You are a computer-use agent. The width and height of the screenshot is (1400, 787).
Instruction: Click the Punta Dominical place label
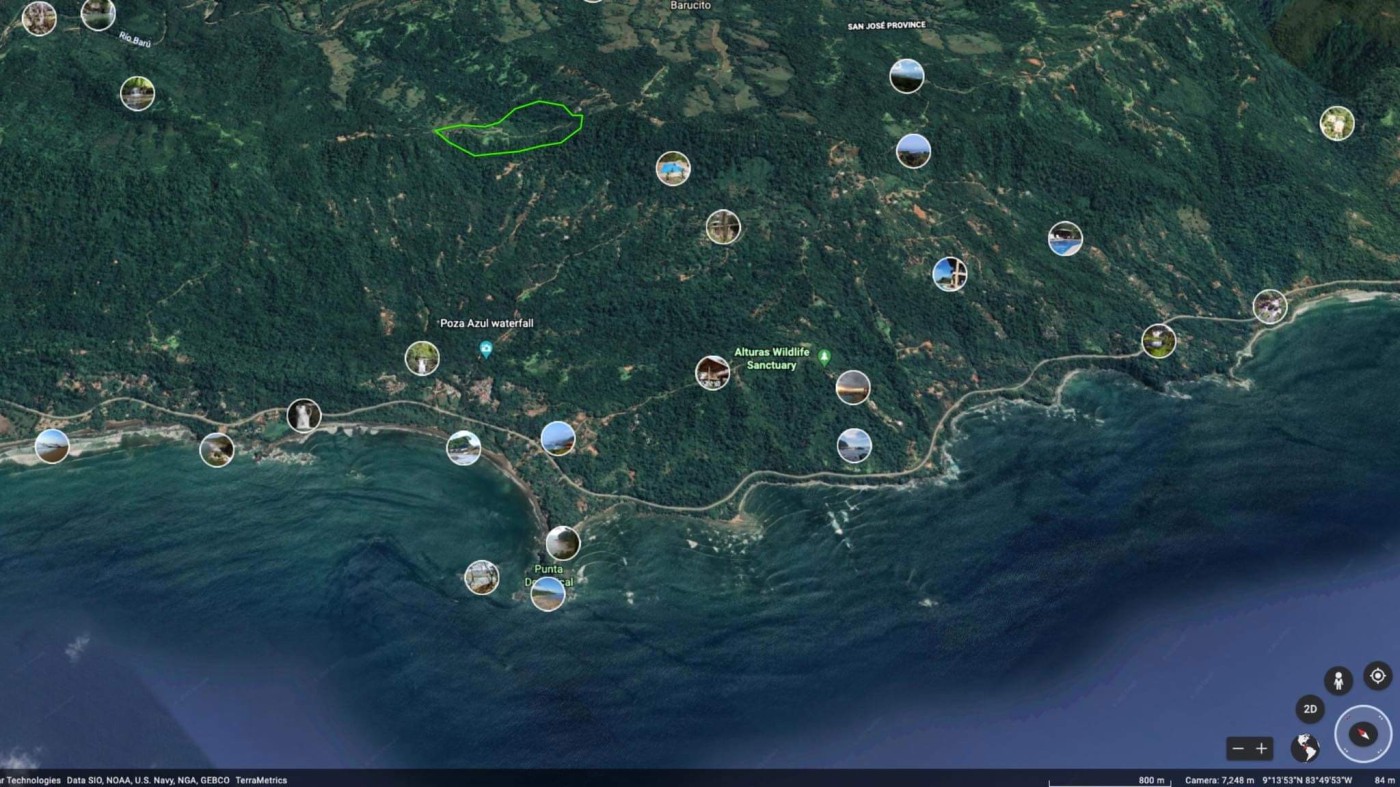pyautogui.click(x=547, y=571)
